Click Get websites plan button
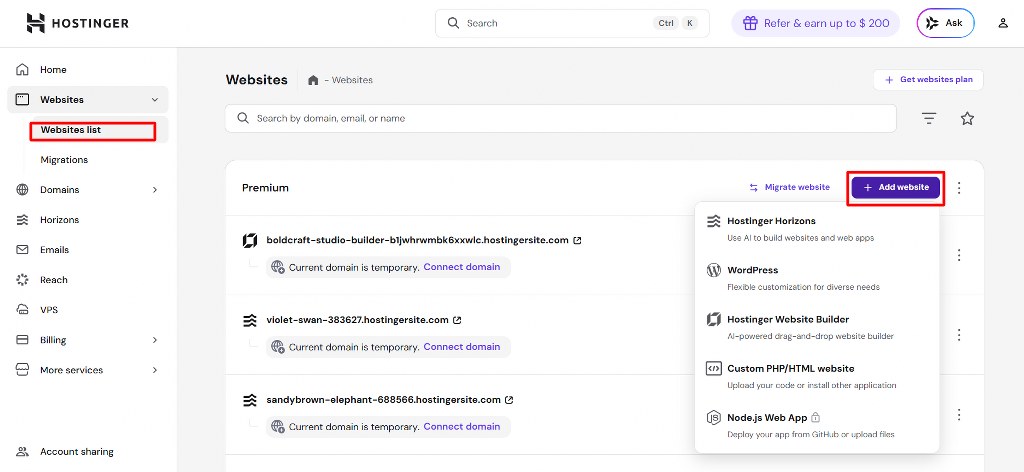The image size is (1024, 472). (x=928, y=80)
